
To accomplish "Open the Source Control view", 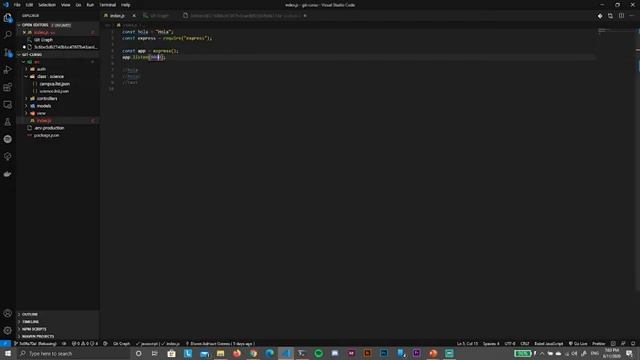I will pyautogui.click(x=8, y=53).
